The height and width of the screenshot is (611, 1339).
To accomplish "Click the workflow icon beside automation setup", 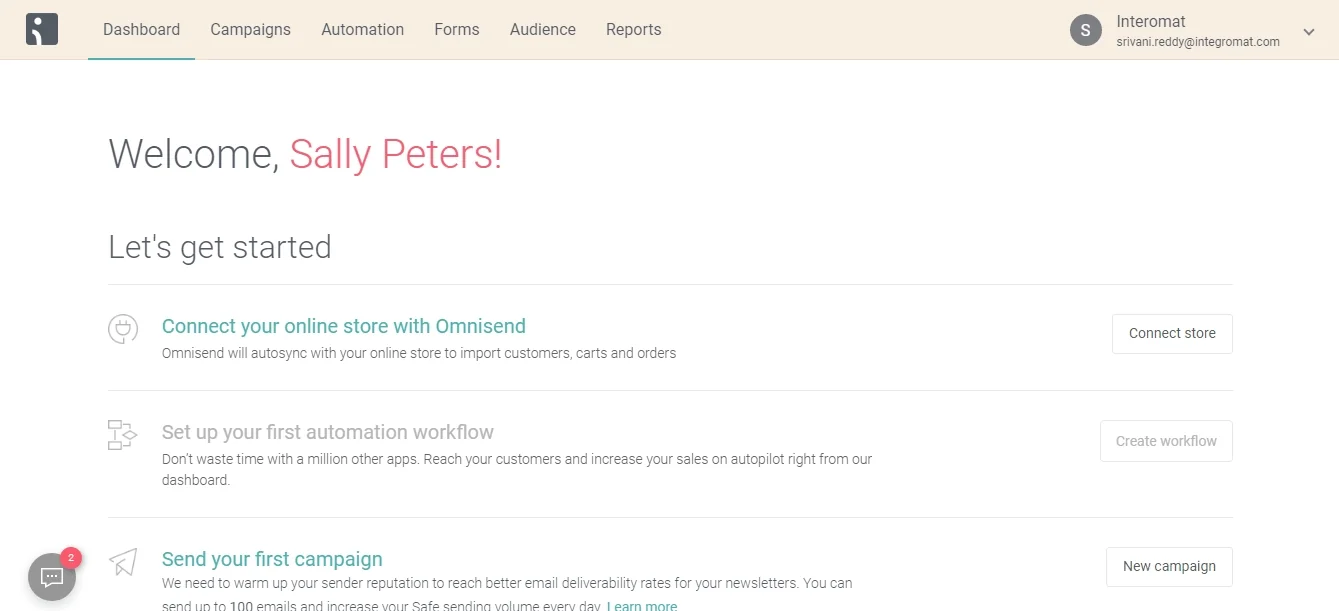I will click(122, 435).
